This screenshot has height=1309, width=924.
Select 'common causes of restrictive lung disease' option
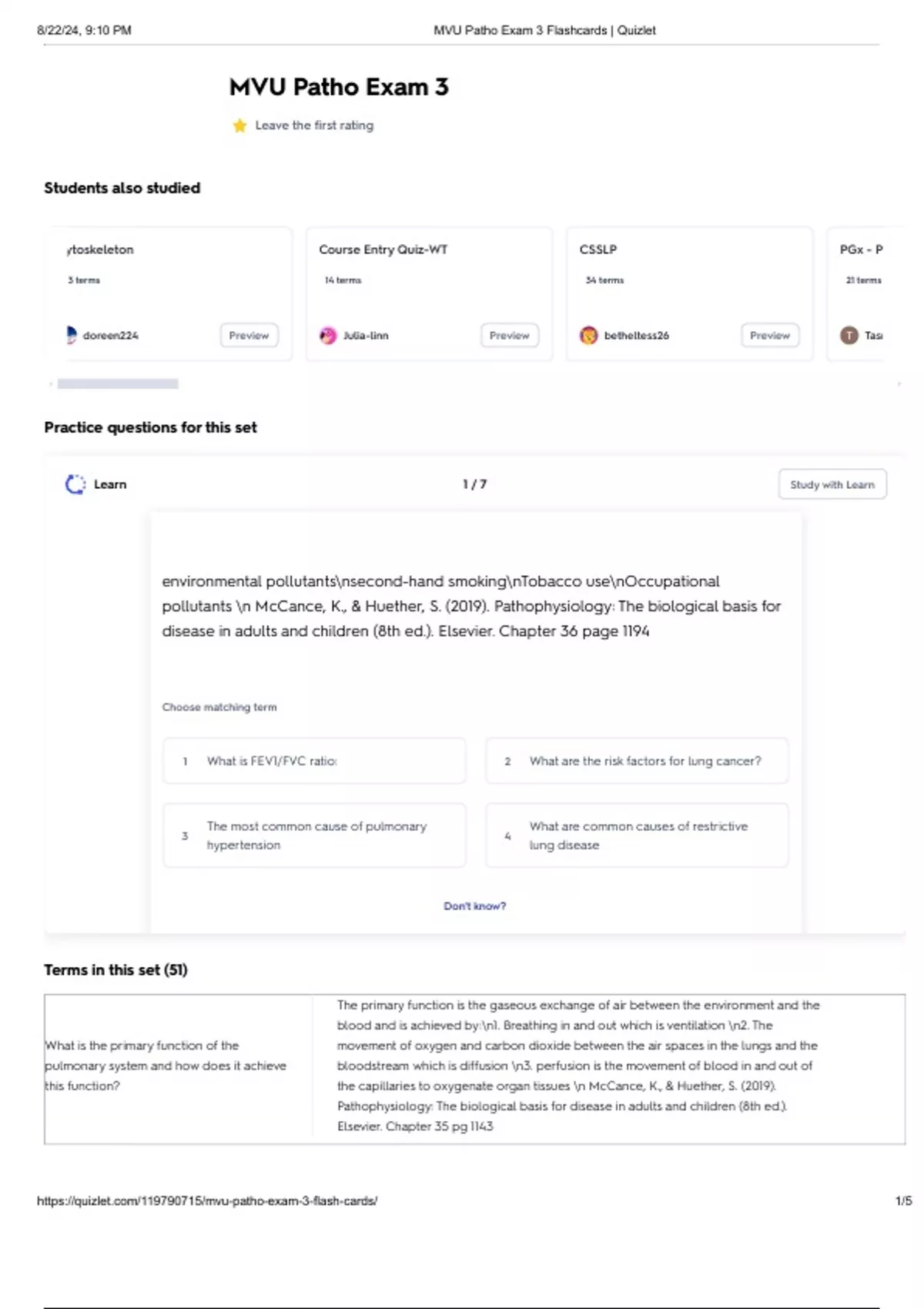click(x=636, y=835)
